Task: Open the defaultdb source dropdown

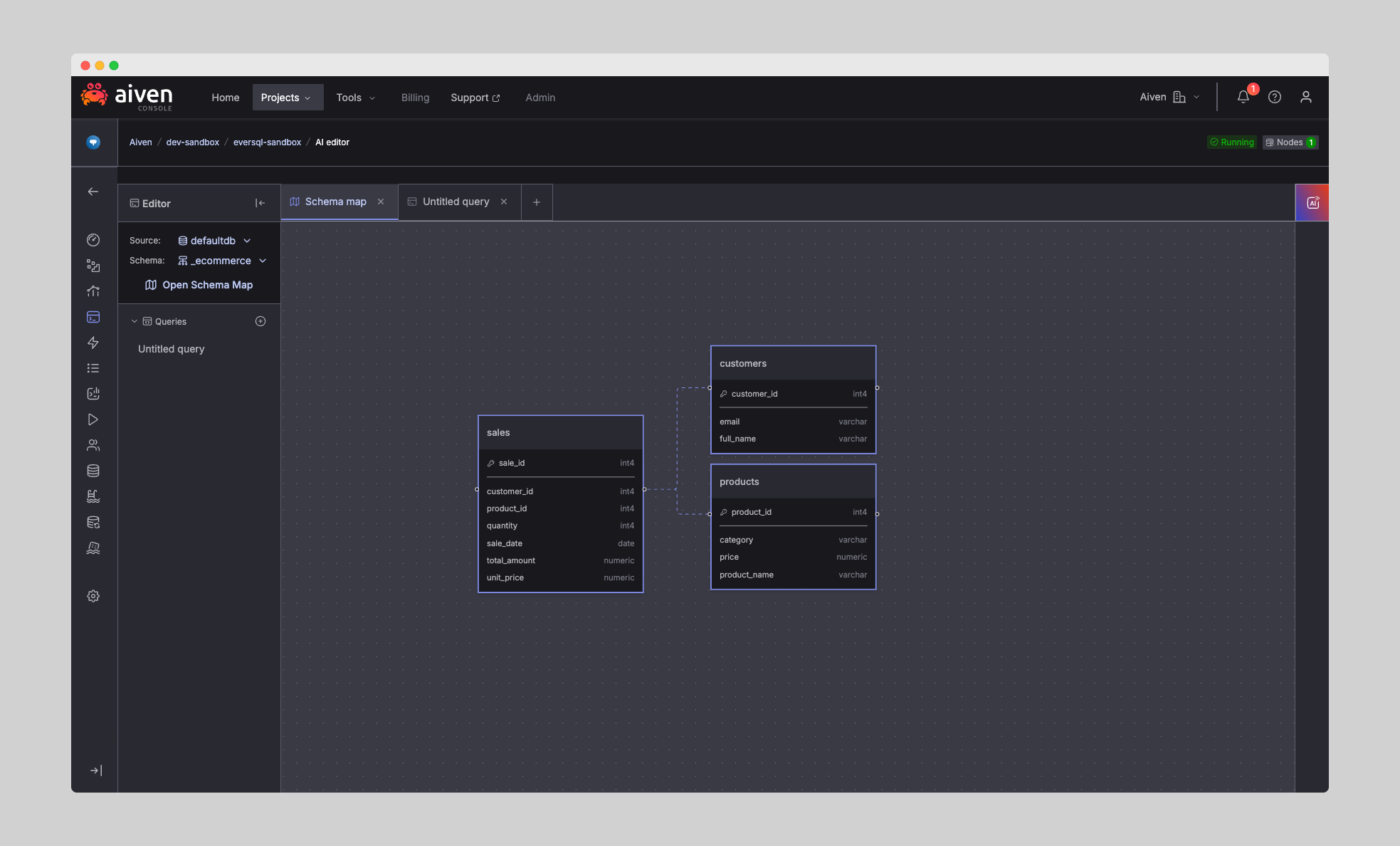Action: point(214,241)
